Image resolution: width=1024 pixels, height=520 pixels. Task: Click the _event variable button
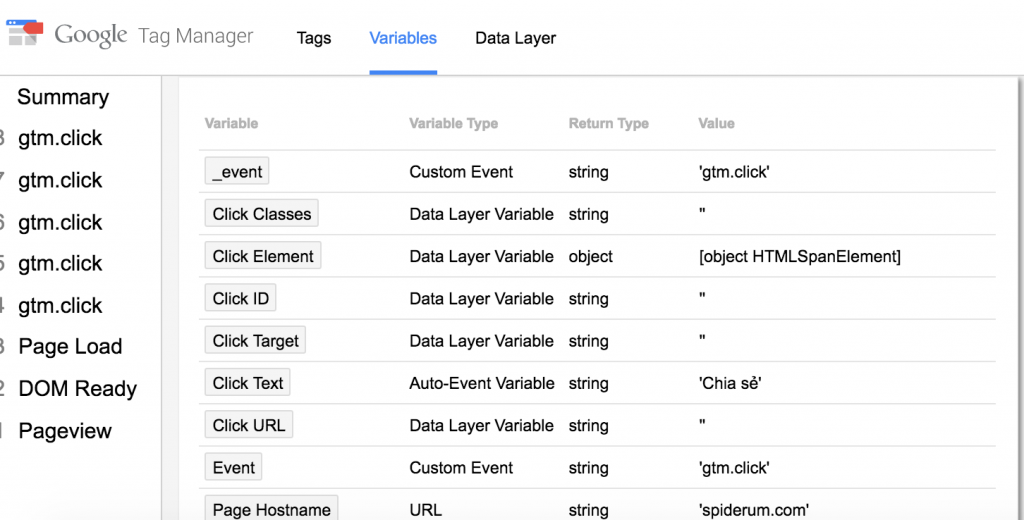236,172
